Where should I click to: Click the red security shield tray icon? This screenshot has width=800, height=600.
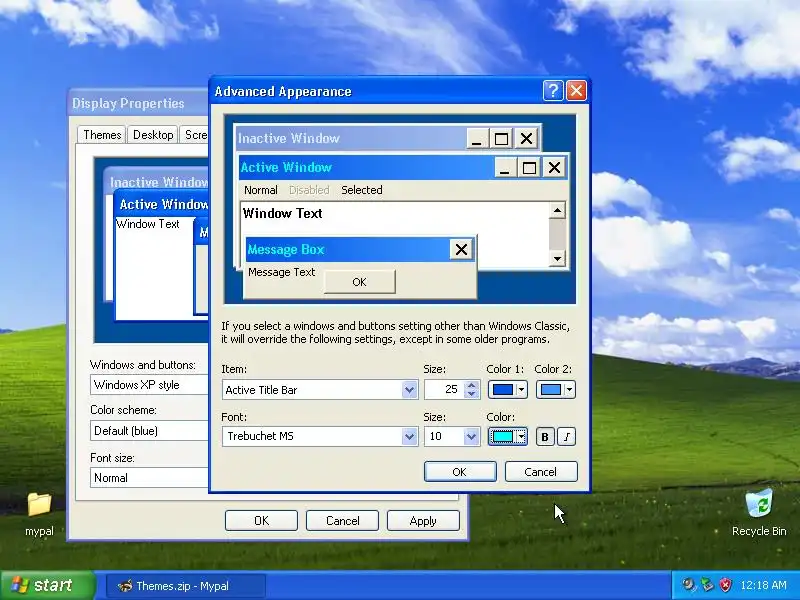click(726, 585)
